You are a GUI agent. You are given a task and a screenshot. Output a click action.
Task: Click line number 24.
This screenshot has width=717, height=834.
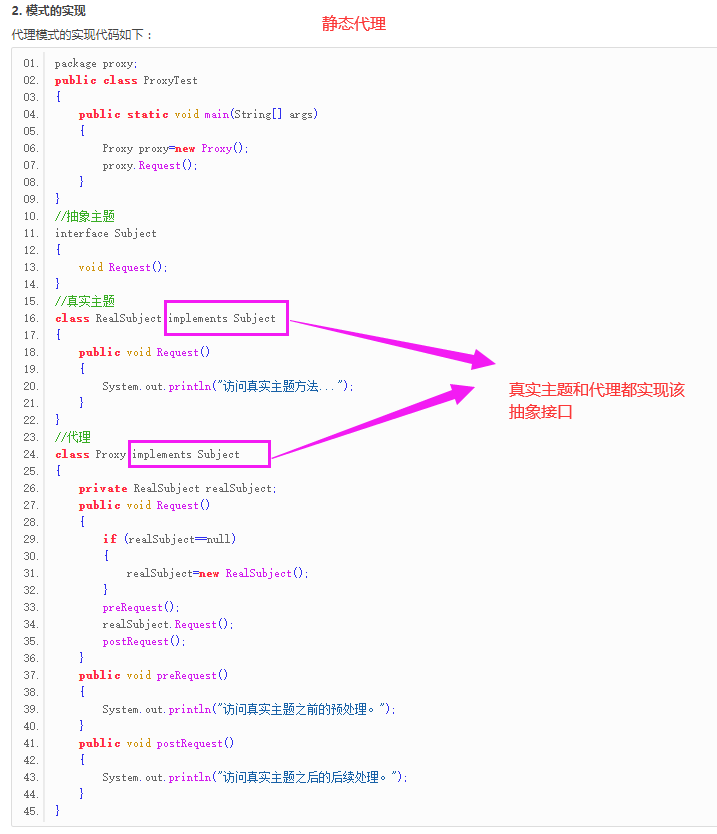(31, 454)
